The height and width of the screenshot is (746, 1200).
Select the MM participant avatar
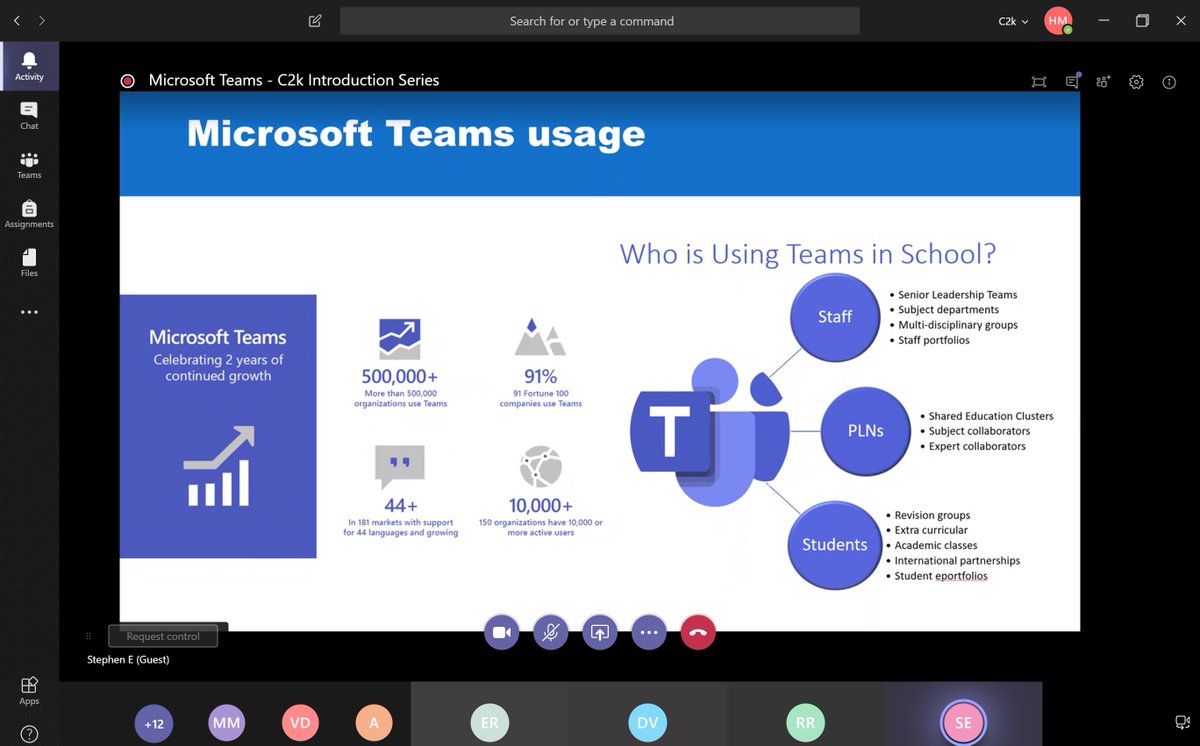click(x=227, y=723)
